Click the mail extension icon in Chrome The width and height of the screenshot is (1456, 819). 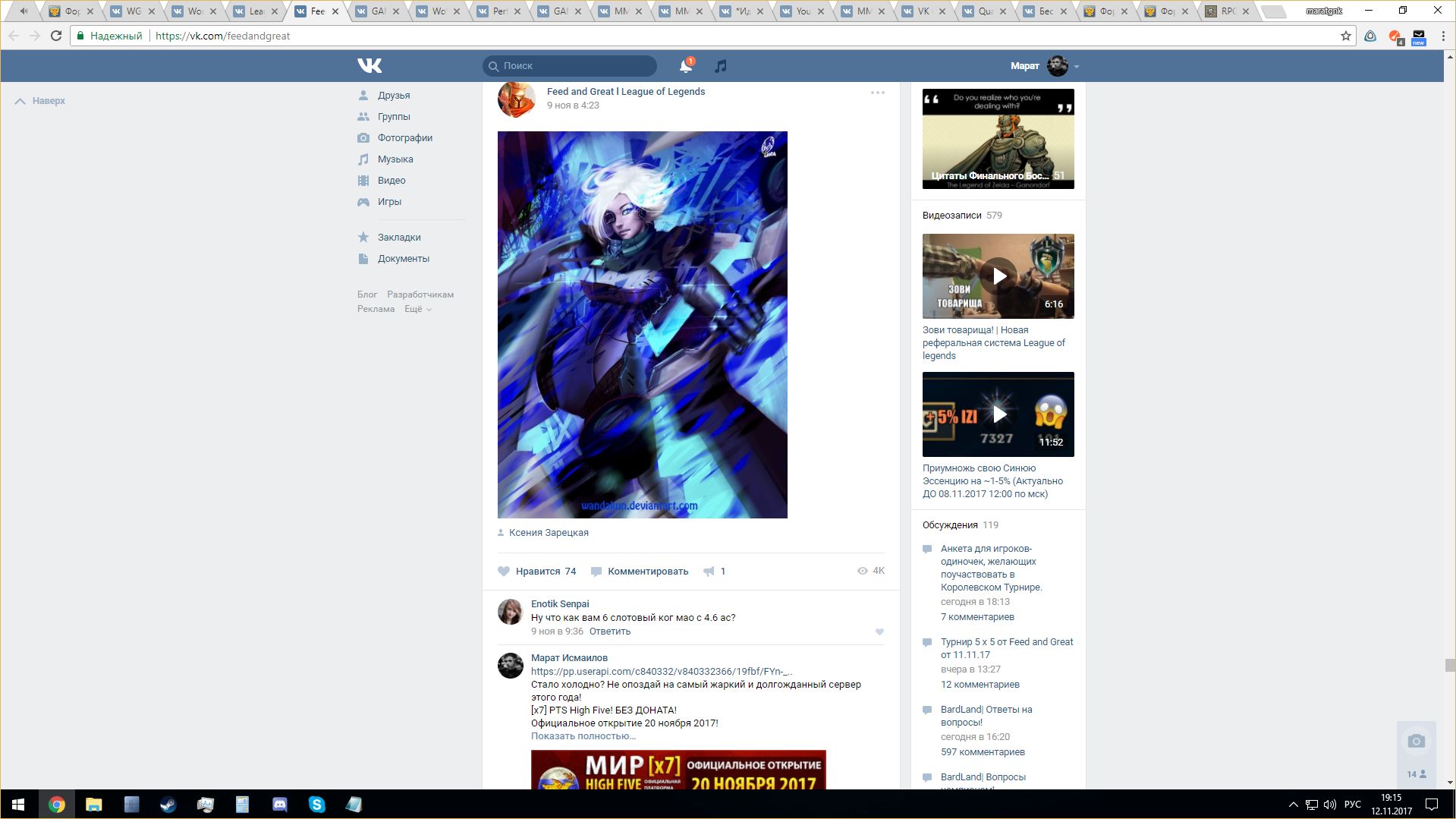click(1418, 36)
